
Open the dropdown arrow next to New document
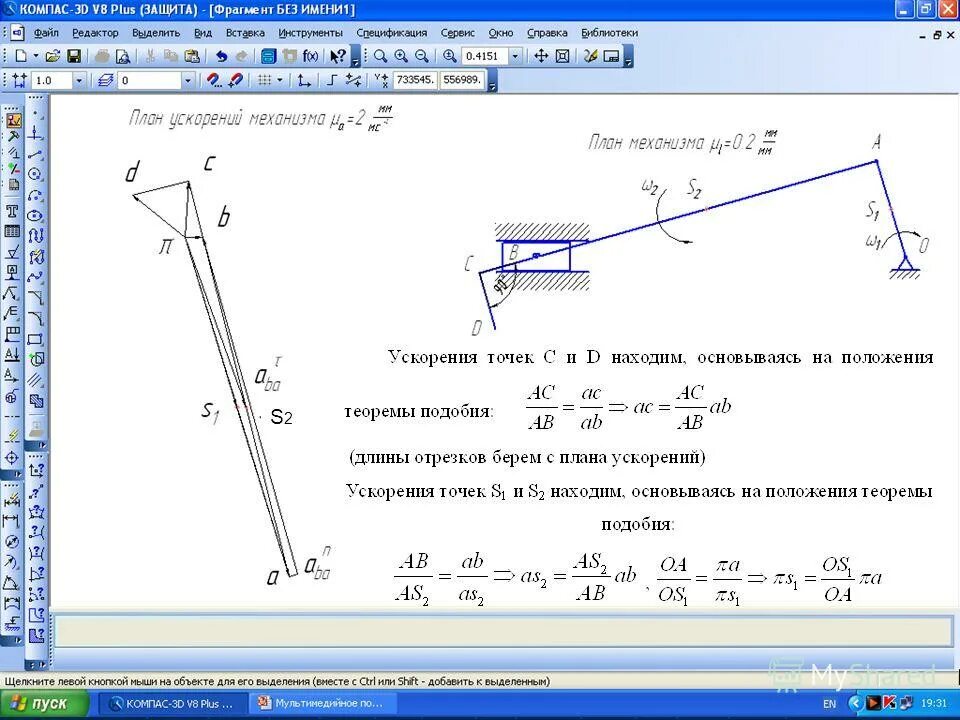[36, 56]
